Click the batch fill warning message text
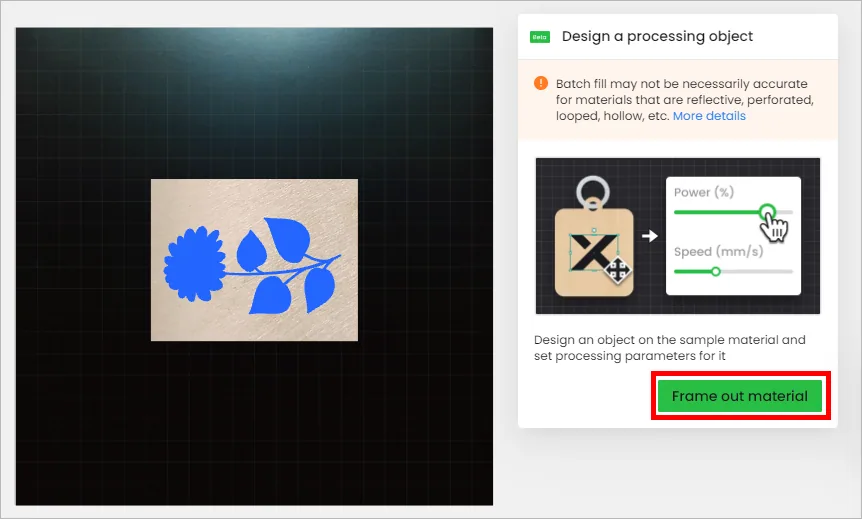This screenshot has width=862, height=519. [684, 100]
